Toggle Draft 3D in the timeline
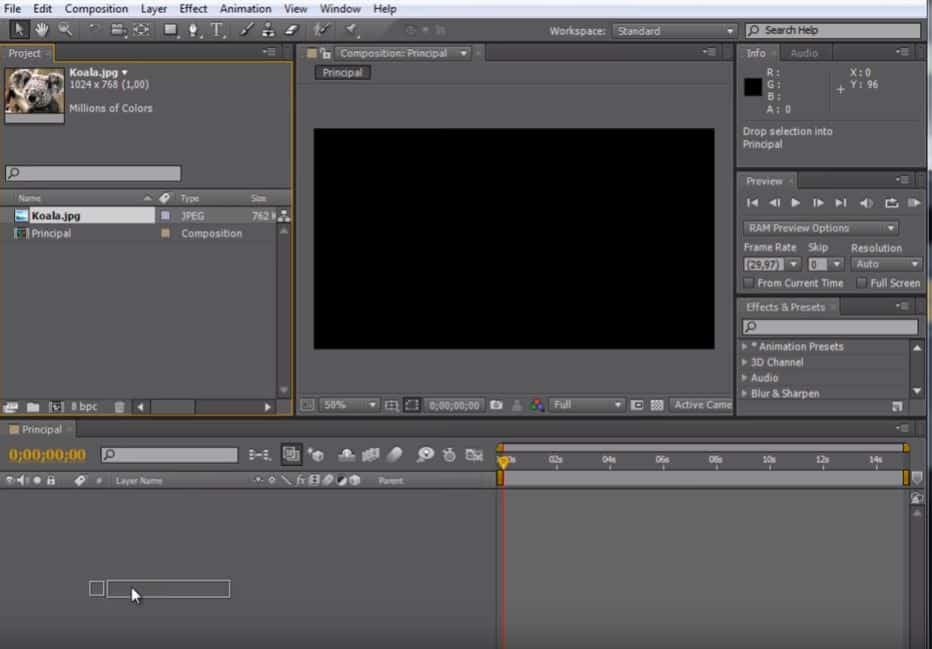The height and width of the screenshot is (649, 932). click(x=316, y=455)
